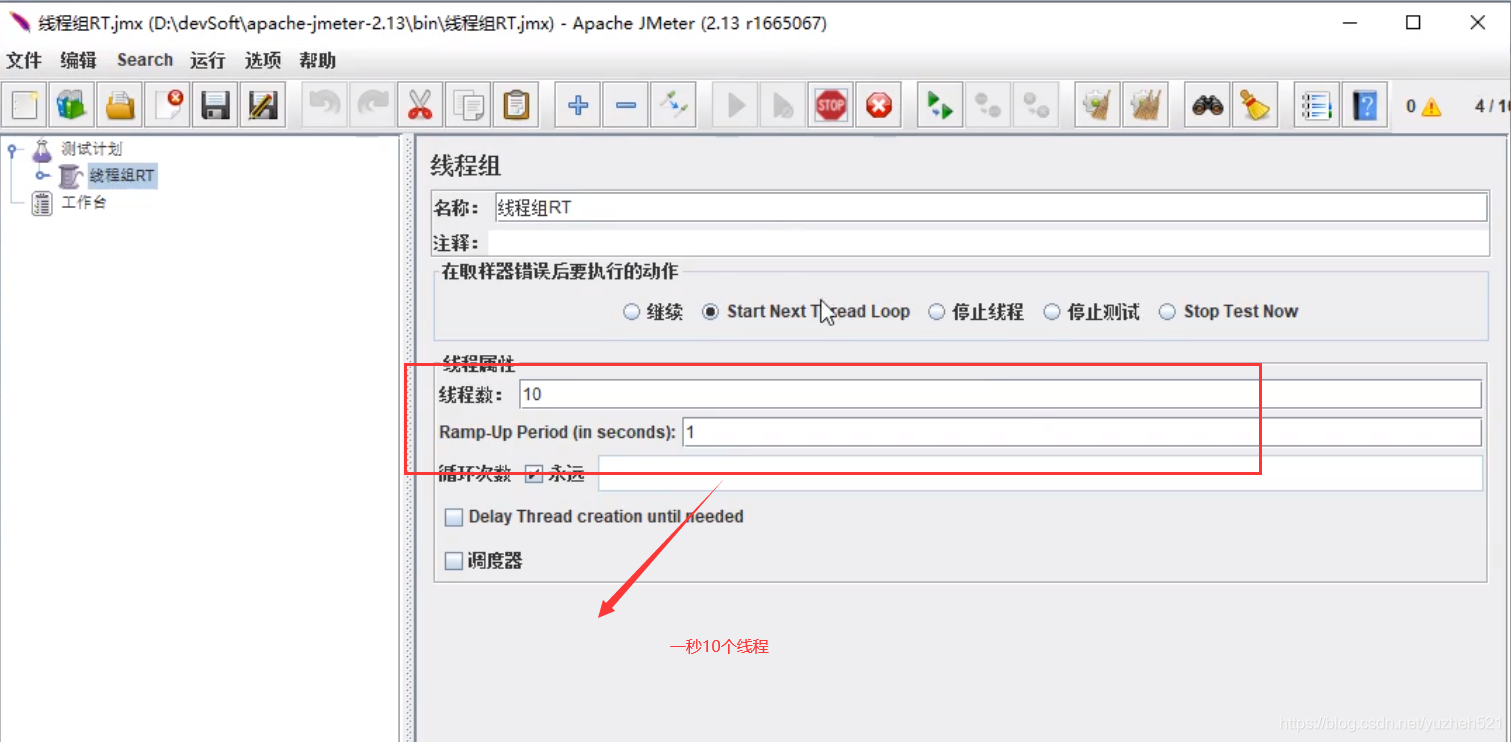Open a test plan file
This screenshot has height=742, width=1511.
click(119, 104)
